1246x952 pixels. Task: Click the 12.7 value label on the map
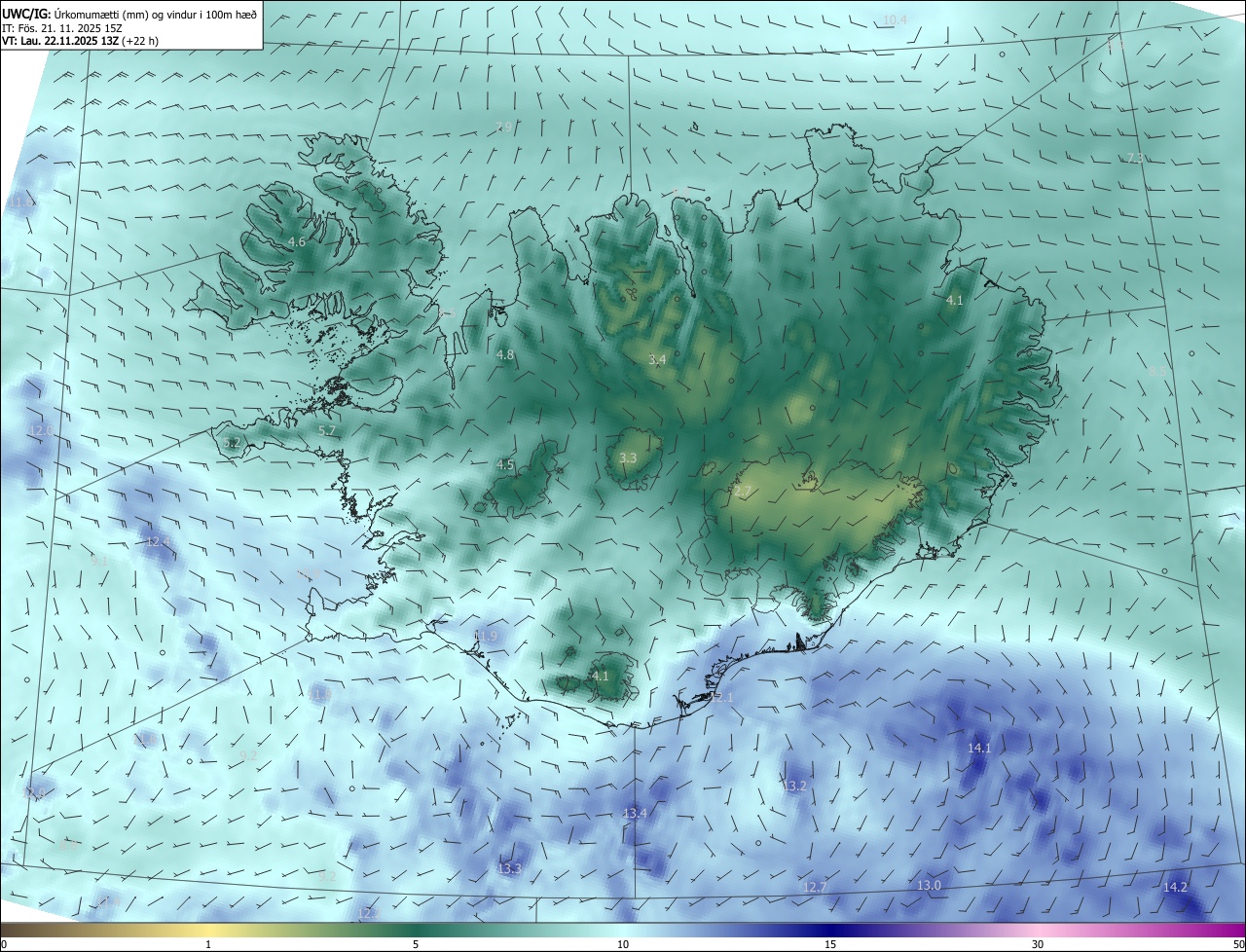pos(814,887)
